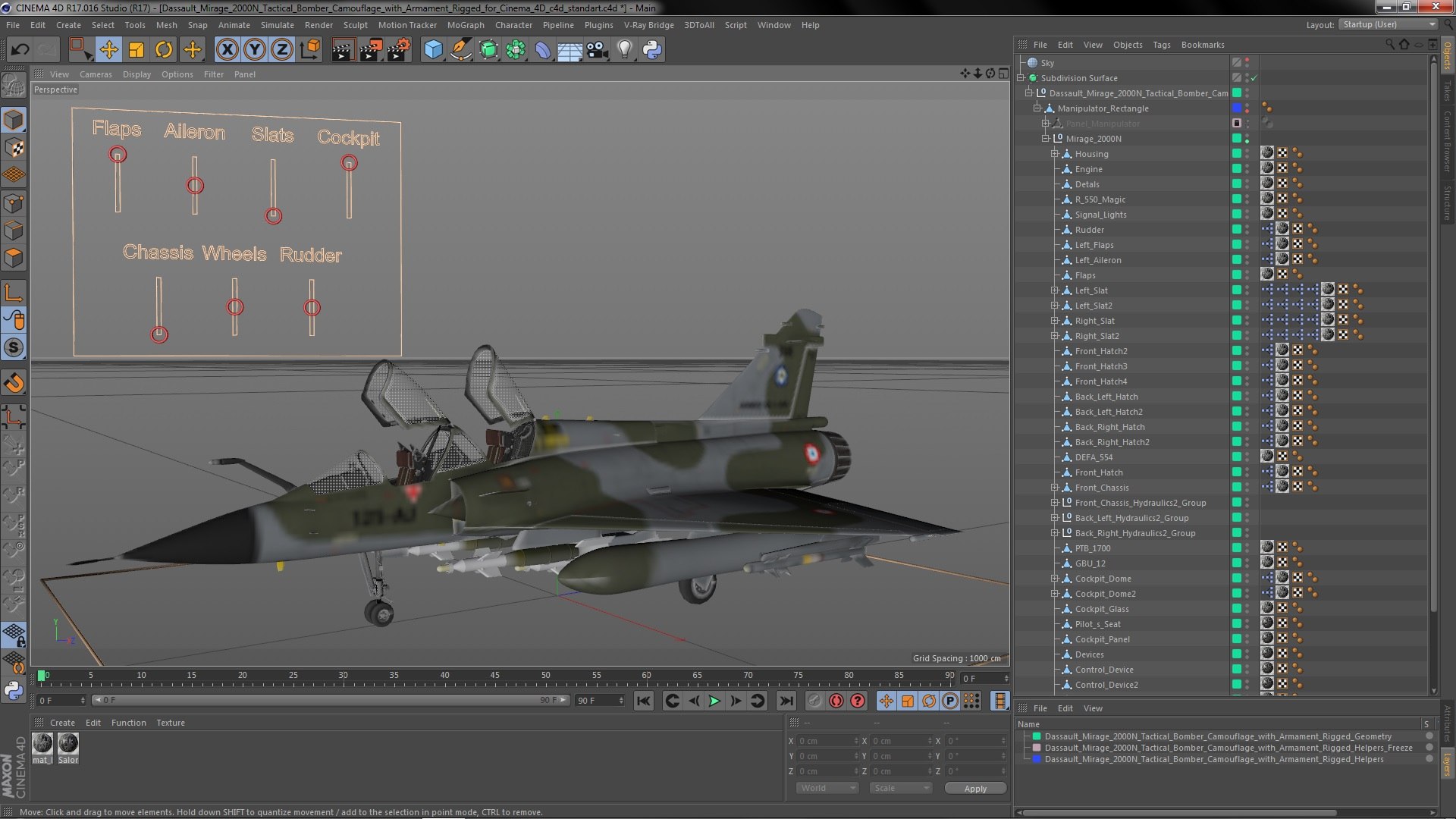
Task: Click the Chassis slider handle in viewport
Action: 158,334
